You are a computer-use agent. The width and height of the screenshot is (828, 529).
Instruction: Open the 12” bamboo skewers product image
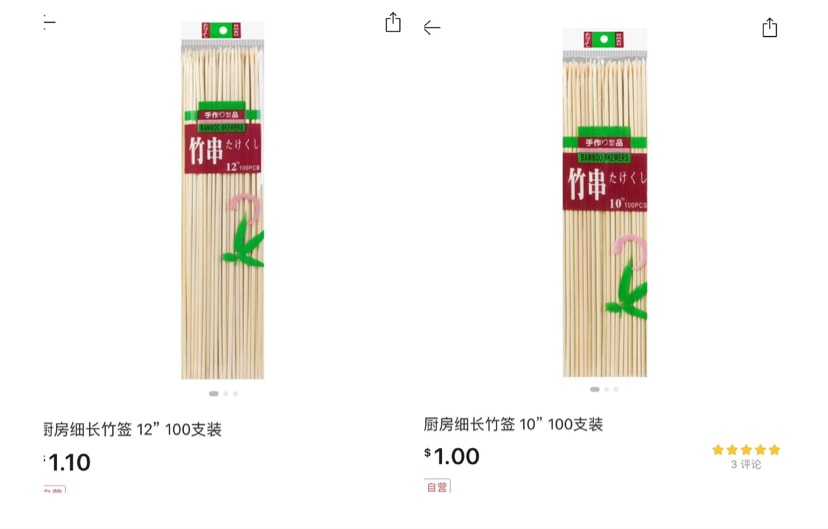pyautogui.click(x=222, y=200)
